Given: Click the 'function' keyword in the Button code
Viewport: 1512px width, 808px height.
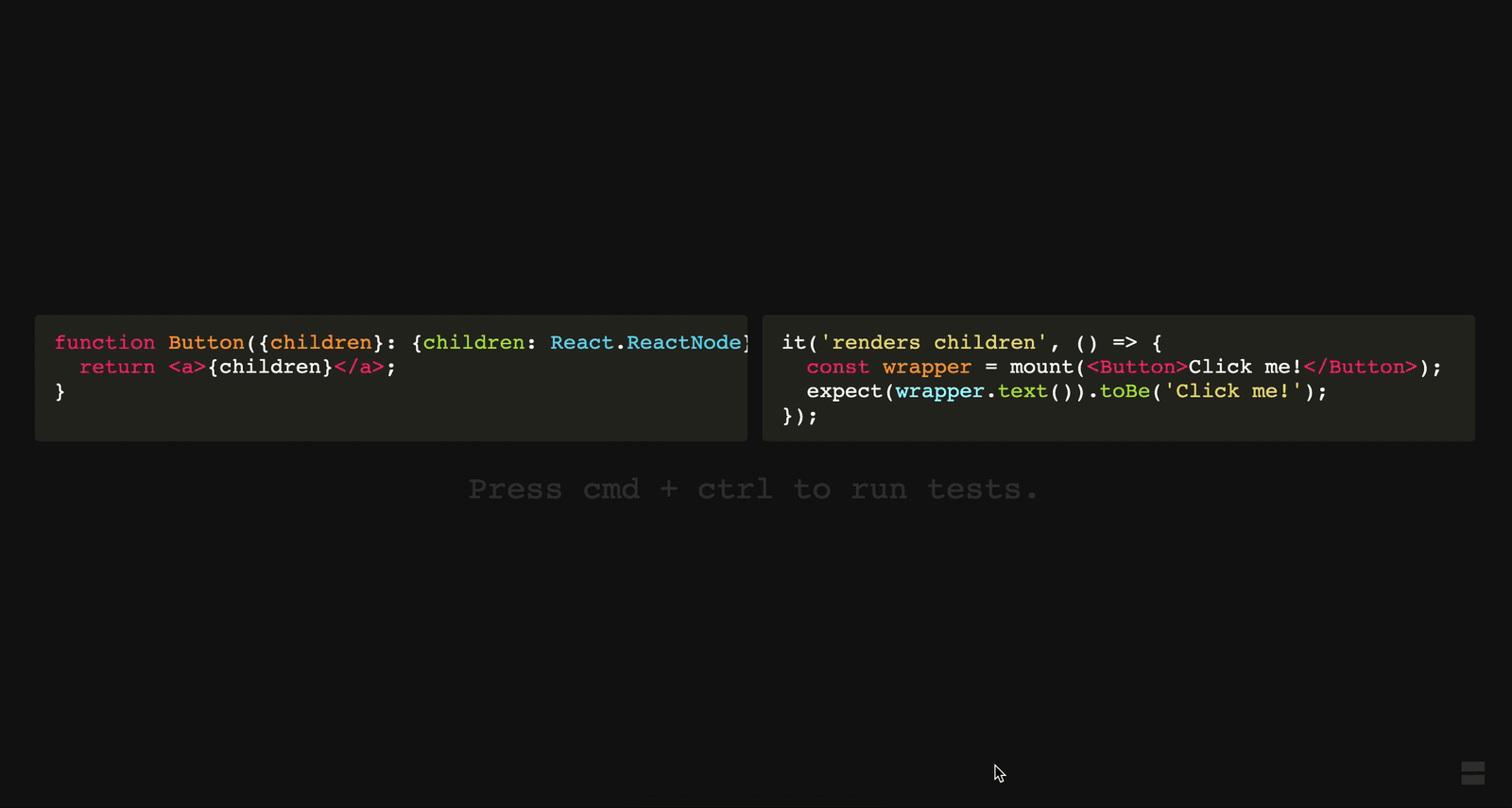Looking at the screenshot, I should click(105, 342).
